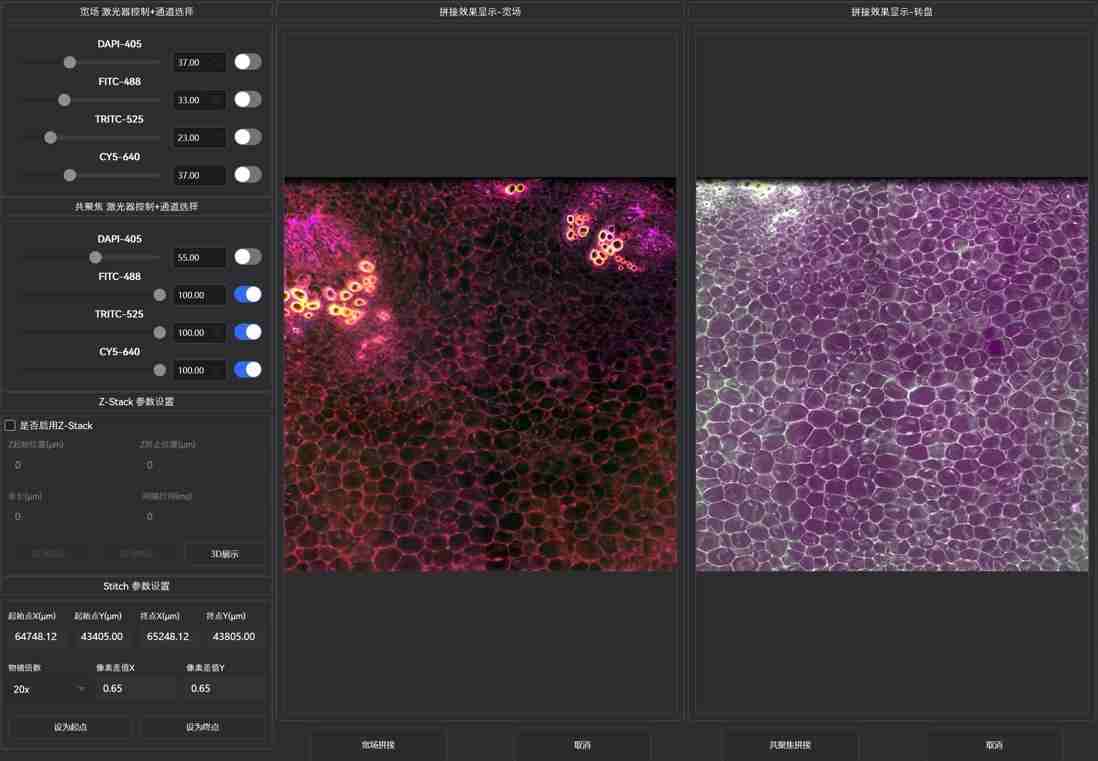Cancel the widefield stitching operation

pyautogui.click(x=582, y=745)
